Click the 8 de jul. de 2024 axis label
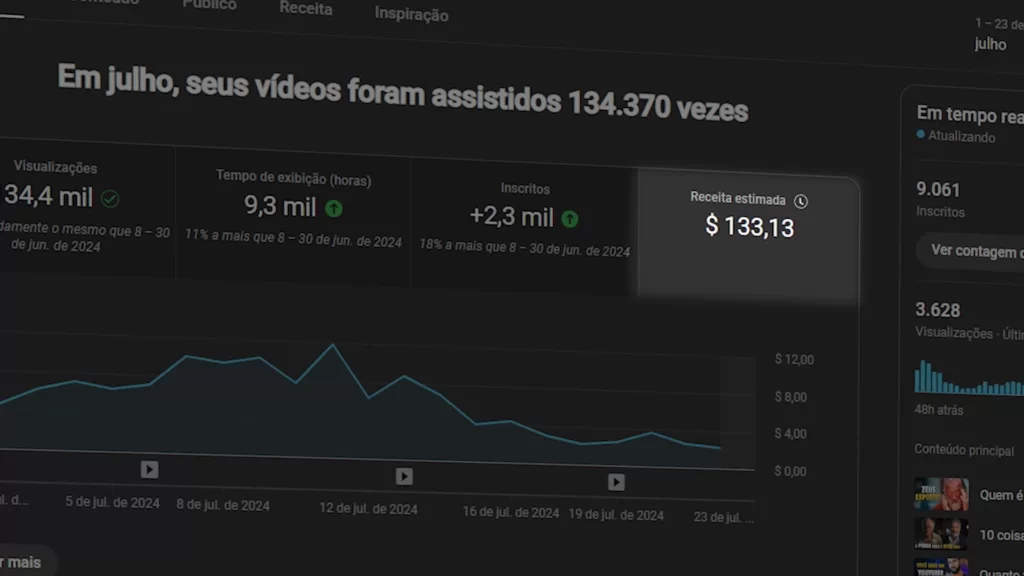The width and height of the screenshot is (1024, 576). click(223, 505)
